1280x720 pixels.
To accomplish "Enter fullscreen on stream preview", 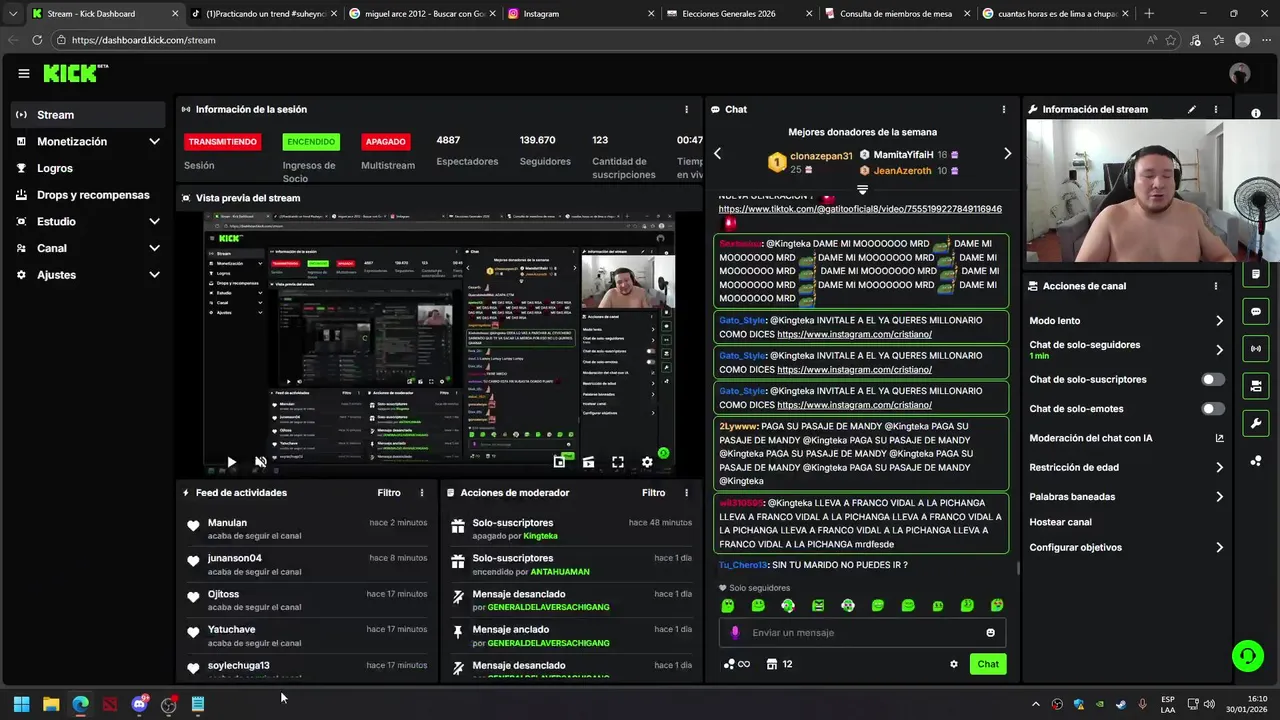I will click(x=618, y=462).
